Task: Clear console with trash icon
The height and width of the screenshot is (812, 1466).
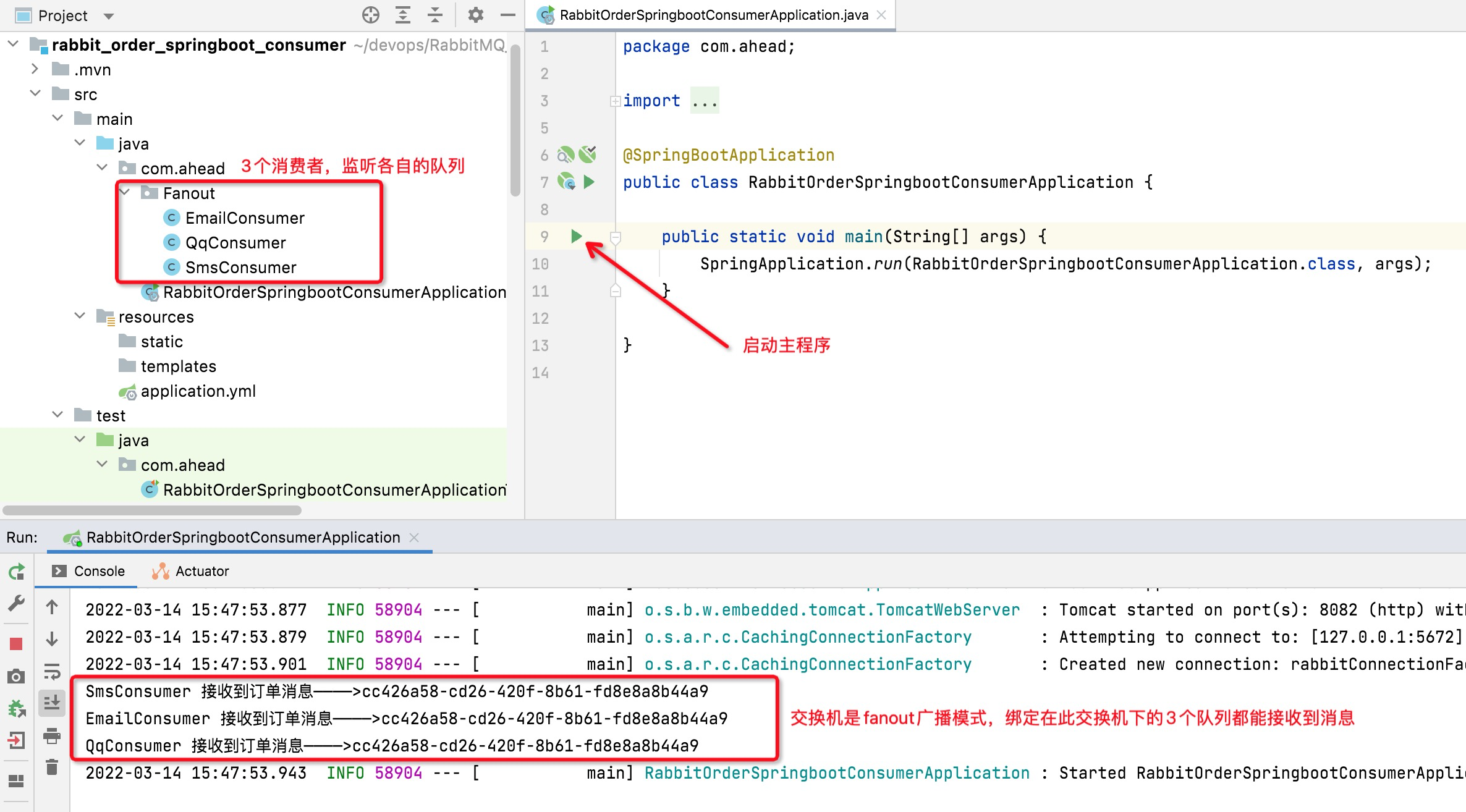Action: click(52, 767)
